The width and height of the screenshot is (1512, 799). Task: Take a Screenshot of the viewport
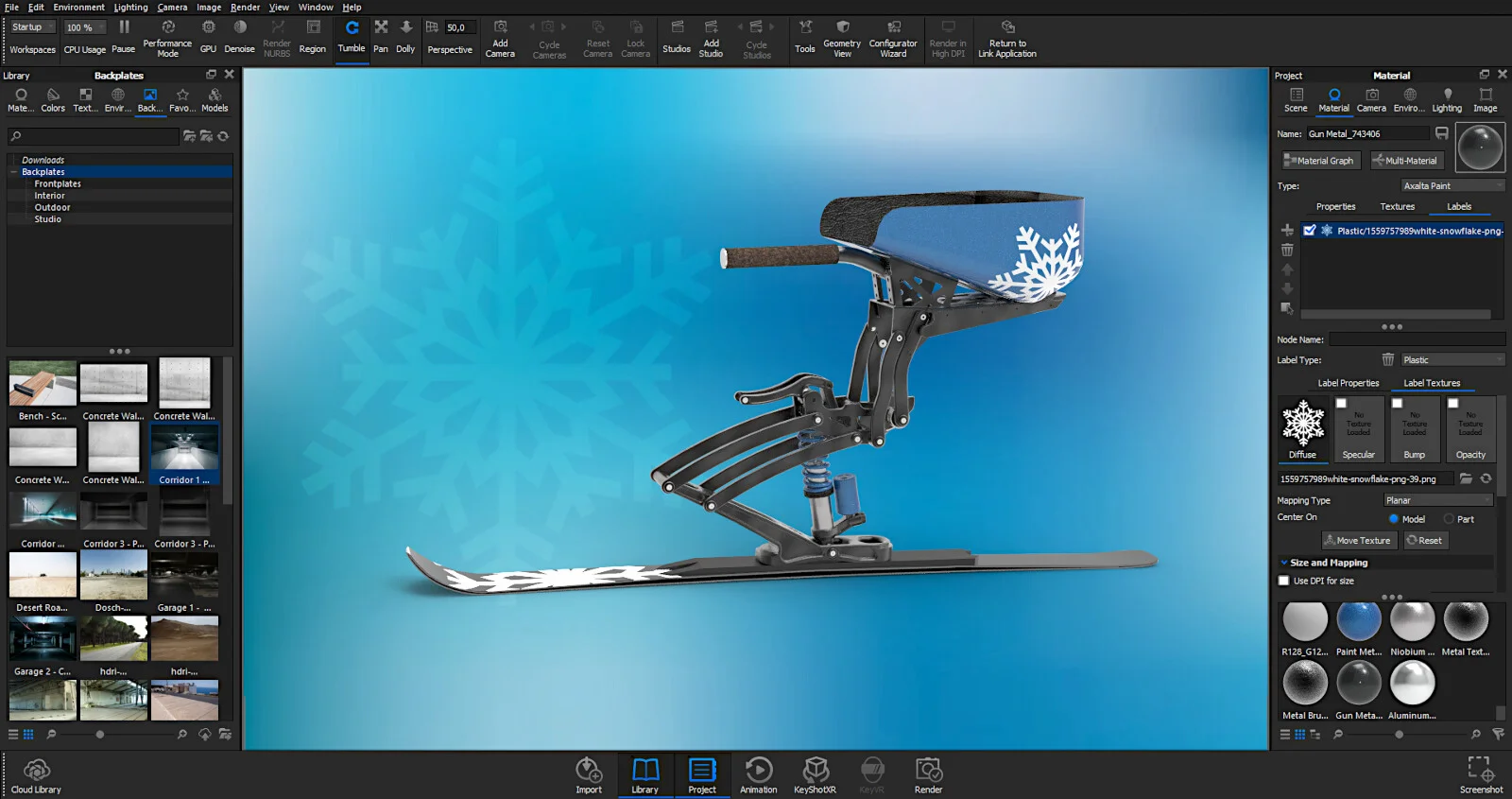click(1480, 775)
